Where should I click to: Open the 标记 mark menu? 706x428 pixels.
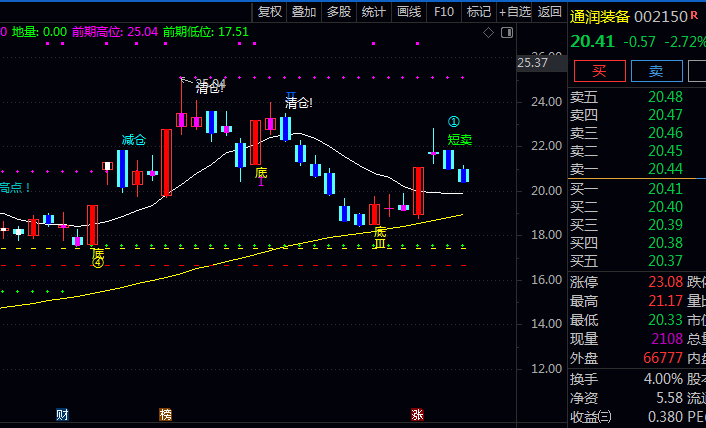479,12
